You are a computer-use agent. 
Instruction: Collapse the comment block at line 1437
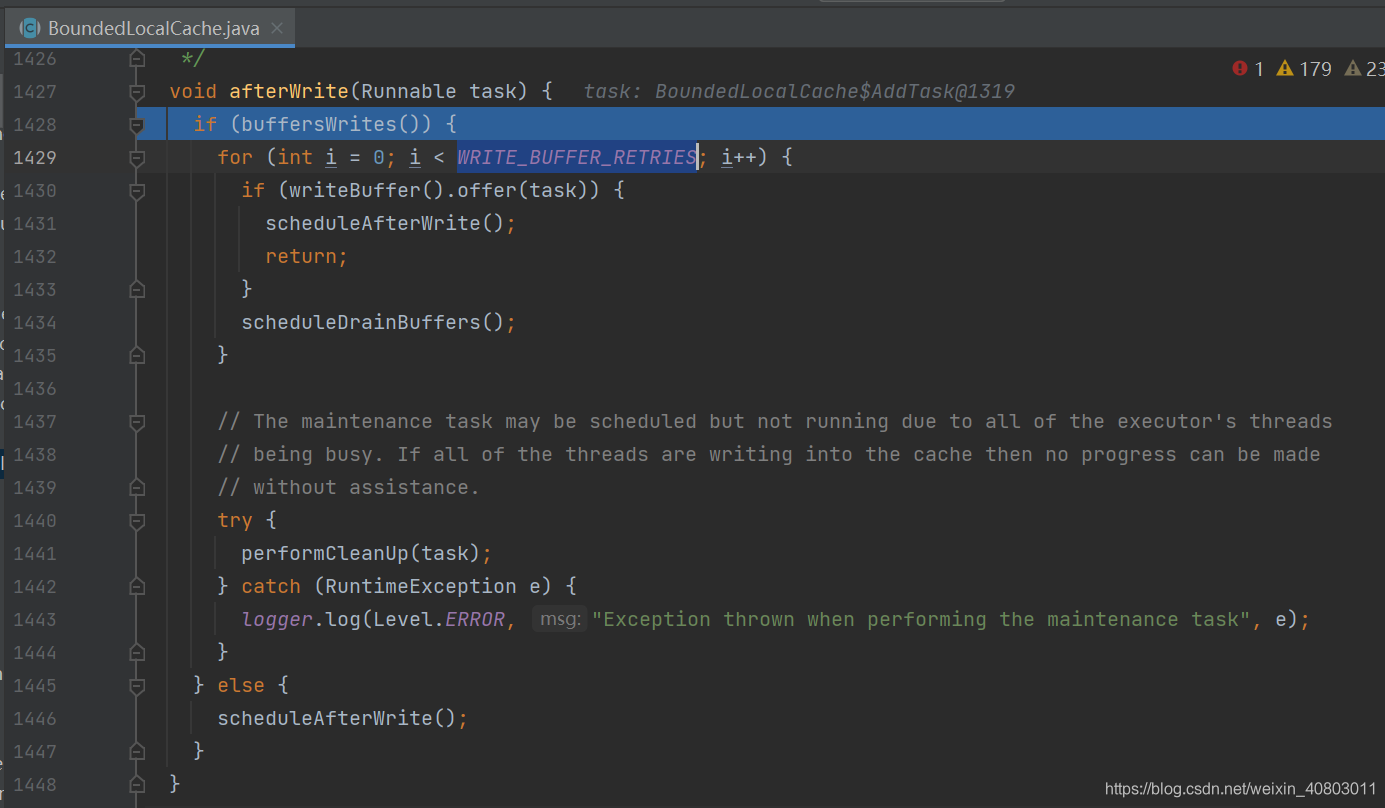[x=137, y=422]
